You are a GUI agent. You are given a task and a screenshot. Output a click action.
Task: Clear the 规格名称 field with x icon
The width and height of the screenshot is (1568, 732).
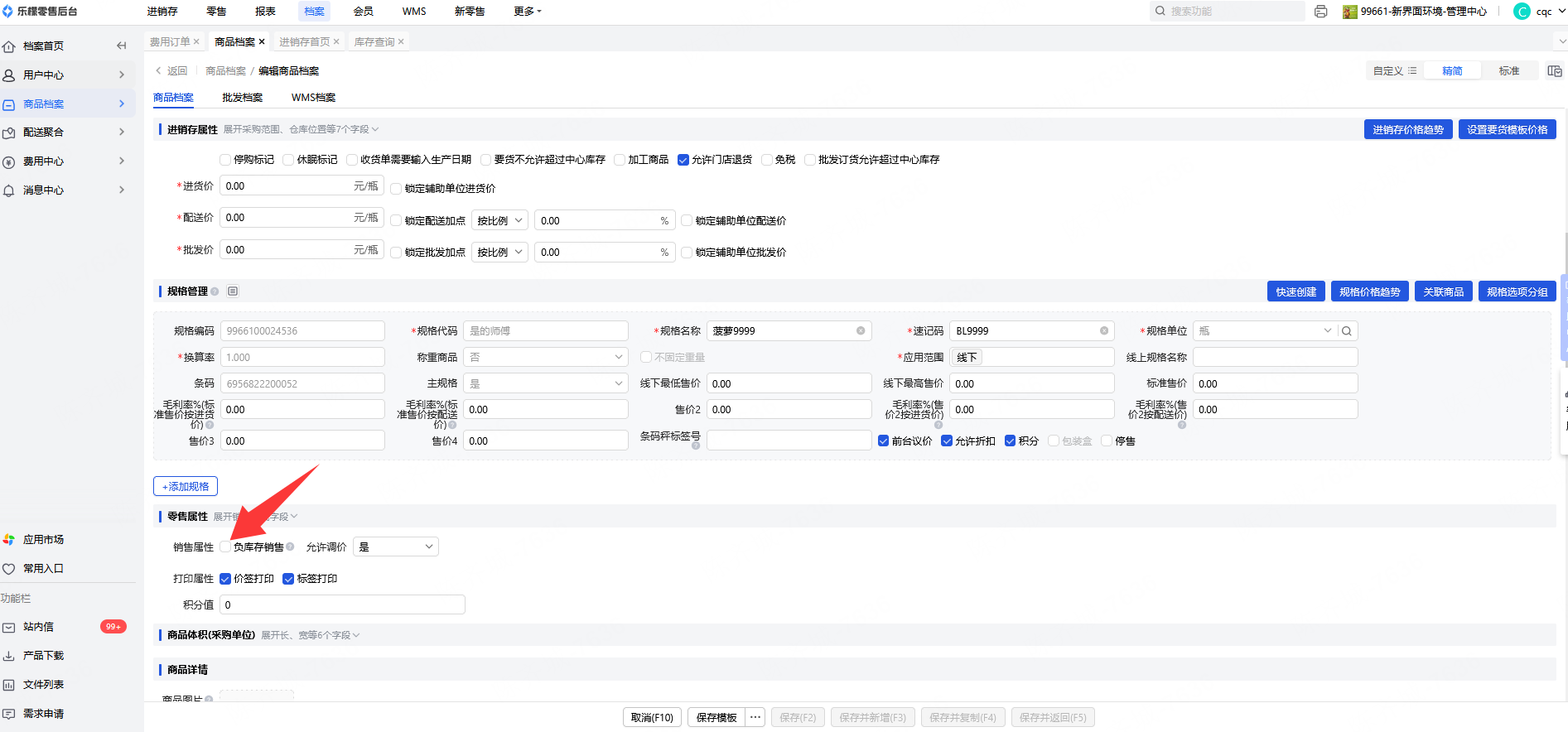point(861,331)
